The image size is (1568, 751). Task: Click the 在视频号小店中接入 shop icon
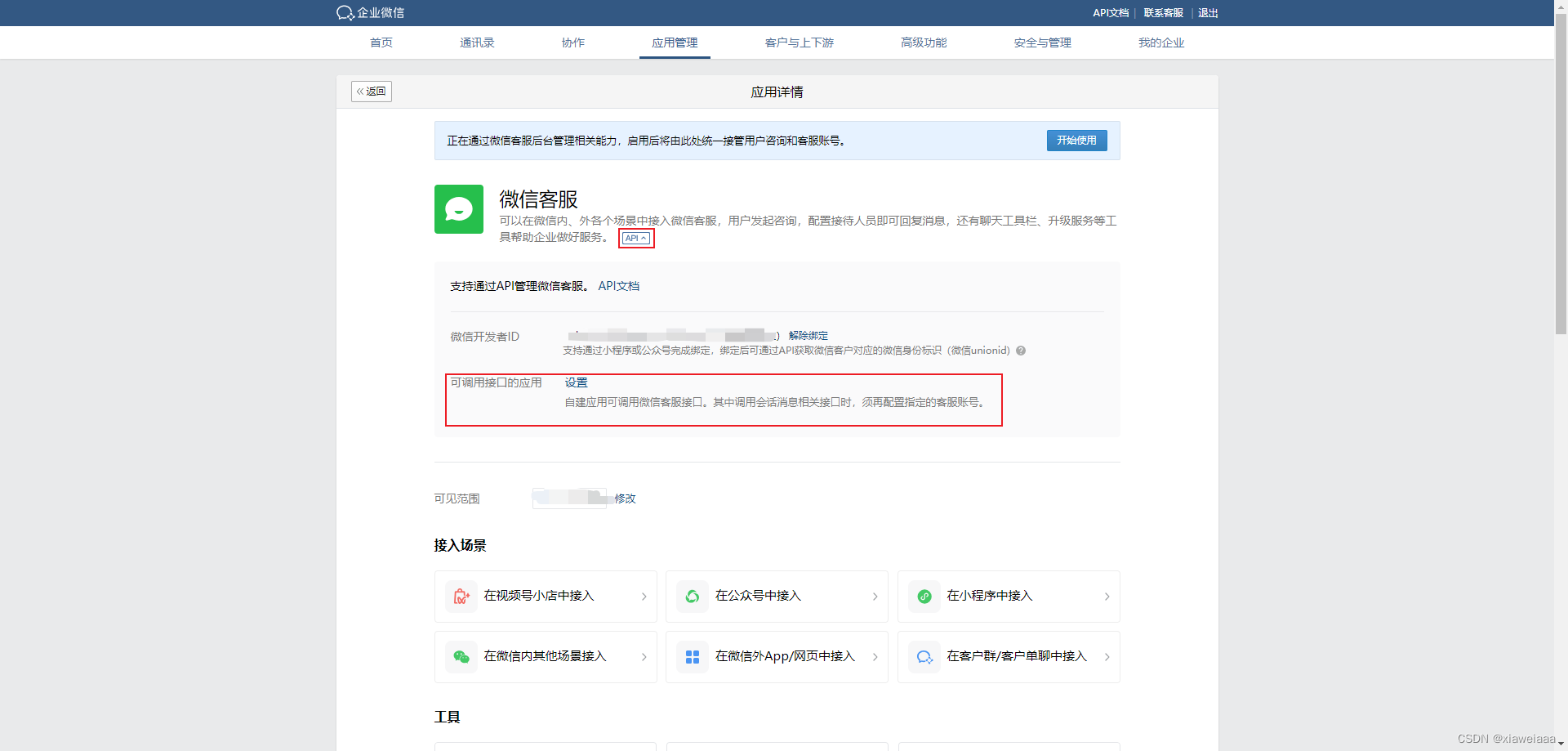click(461, 597)
